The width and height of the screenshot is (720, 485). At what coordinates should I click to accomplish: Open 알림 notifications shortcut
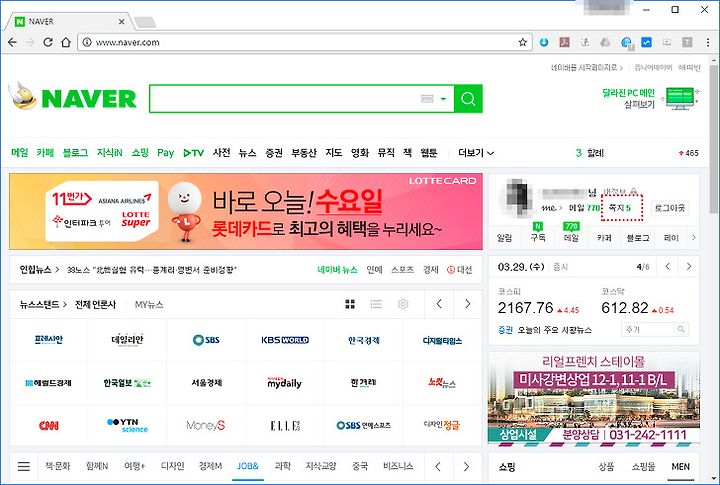point(504,237)
